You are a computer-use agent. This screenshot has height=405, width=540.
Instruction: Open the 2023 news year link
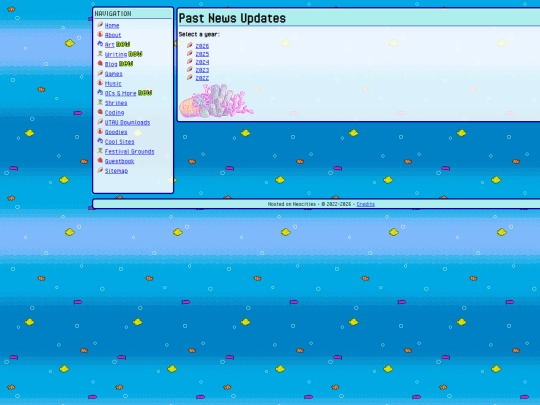202,70
